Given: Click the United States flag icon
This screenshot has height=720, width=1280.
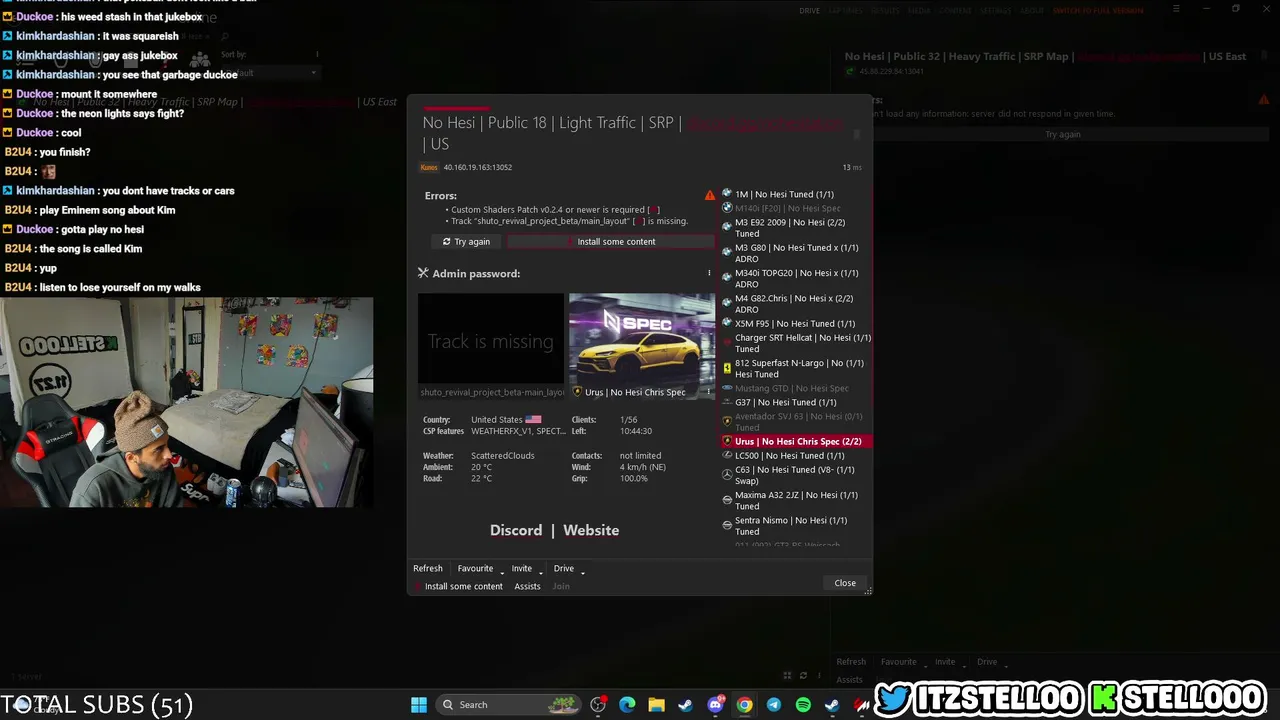Looking at the screenshot, I should (x=533, y=420).
